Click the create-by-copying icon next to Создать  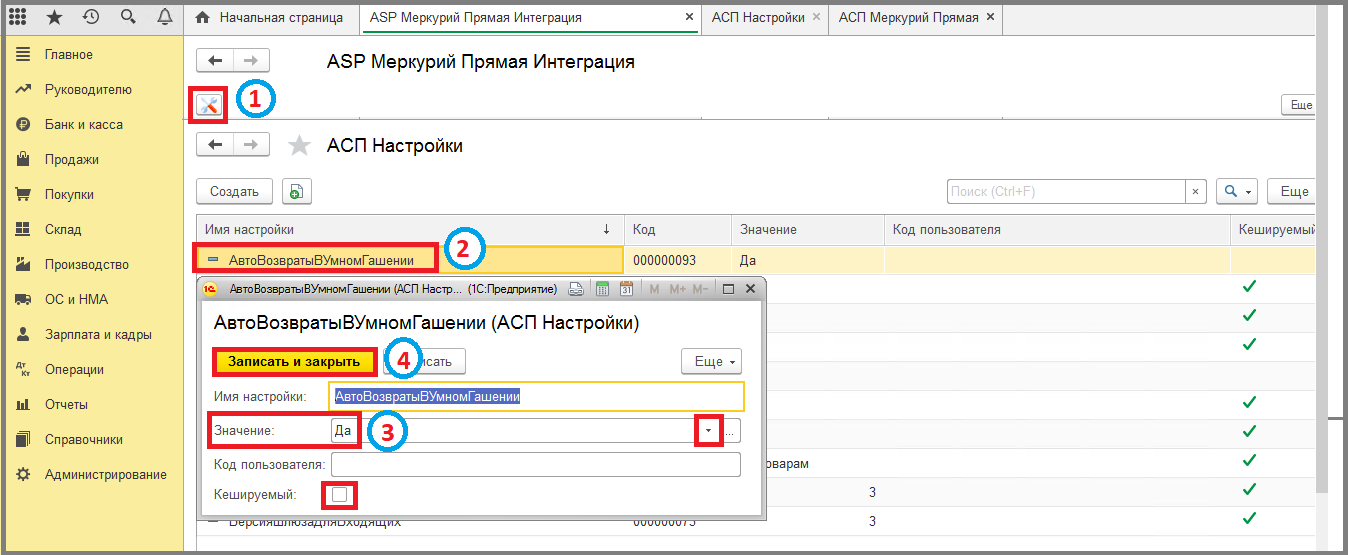(296, 192)
